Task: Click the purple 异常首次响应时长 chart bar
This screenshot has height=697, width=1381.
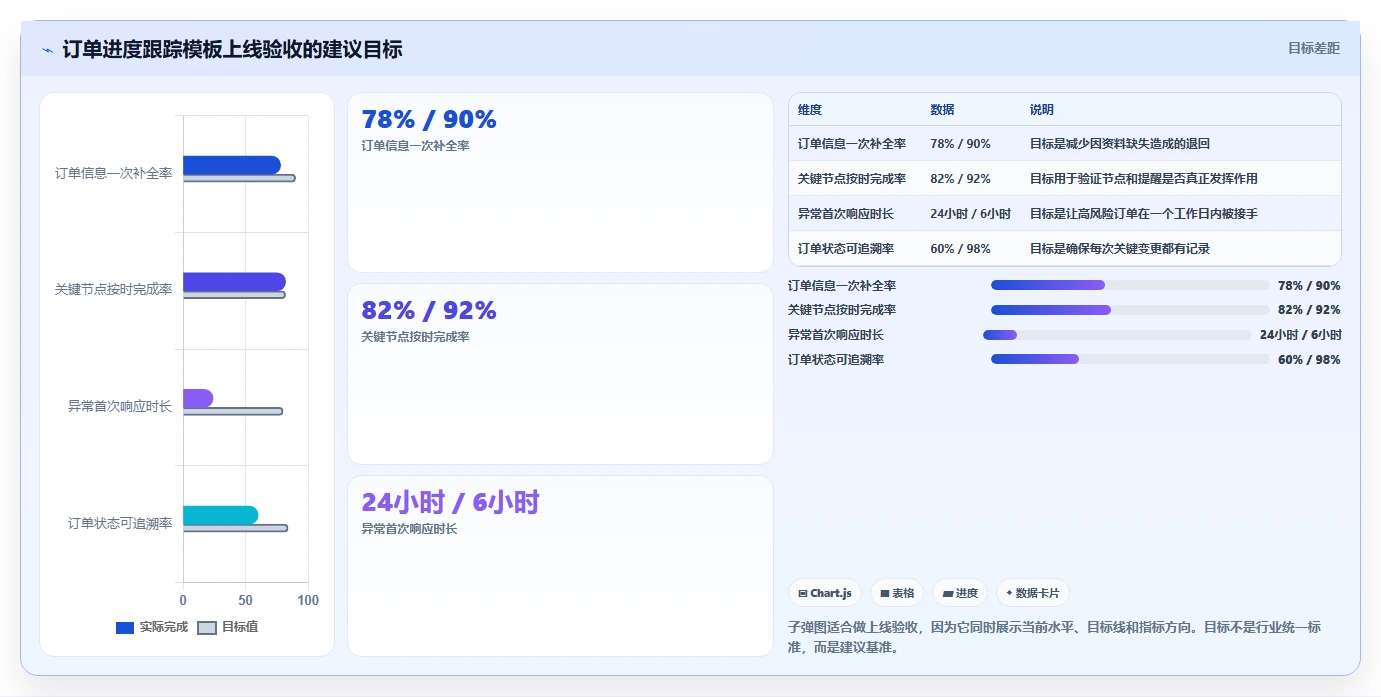Action: 198,398
